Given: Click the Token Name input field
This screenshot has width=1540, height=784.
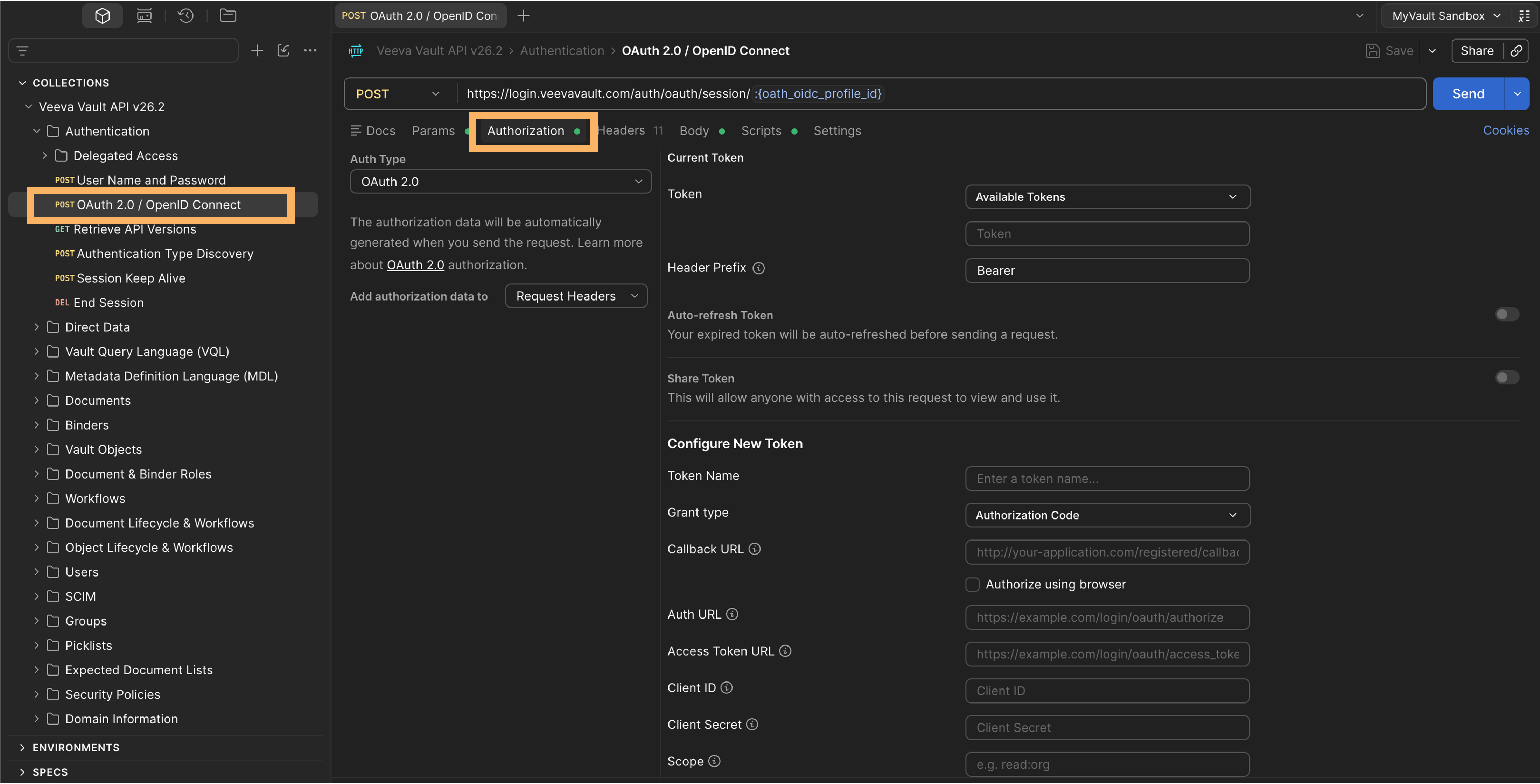Looking at the screenshot, I should point(1107,479).
